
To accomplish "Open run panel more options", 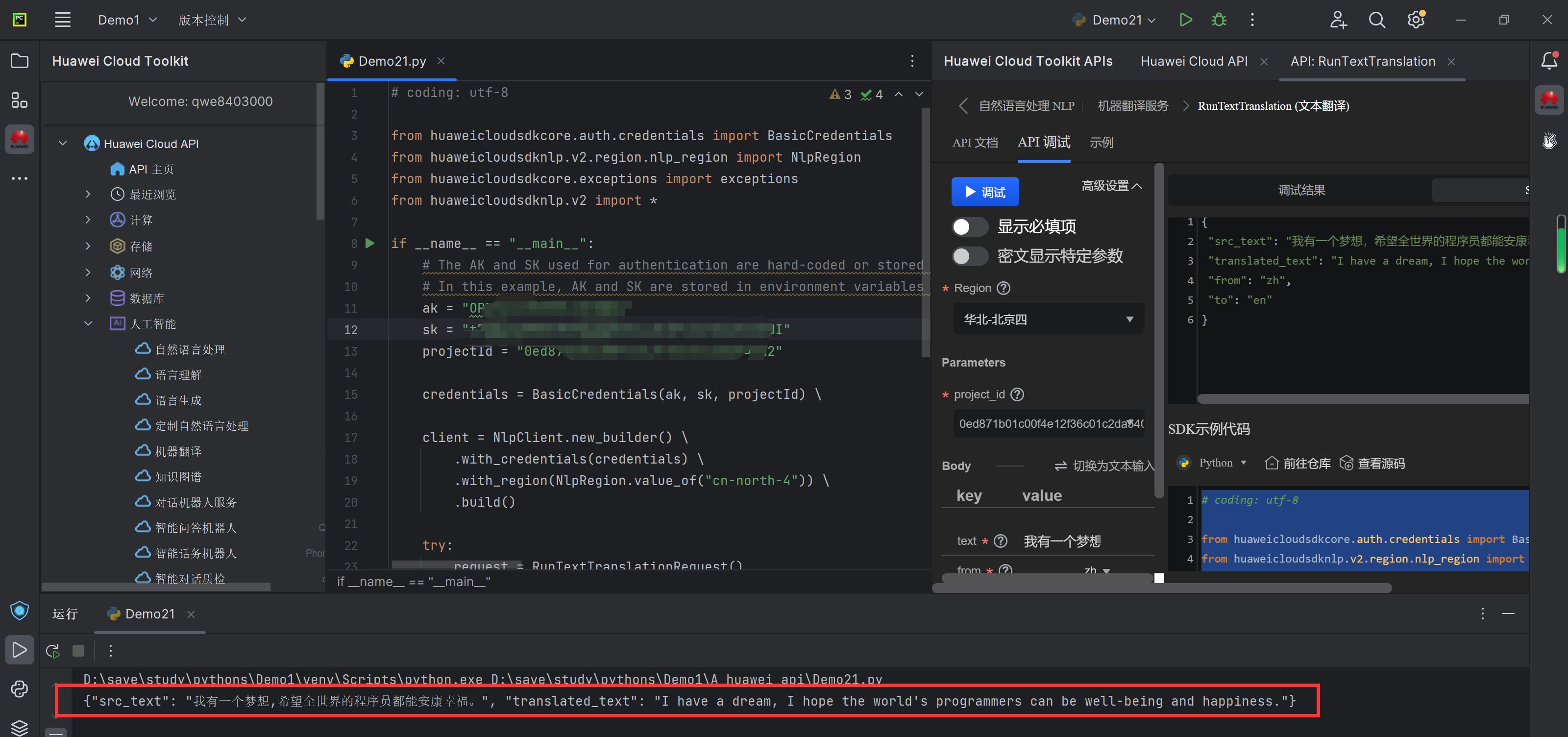I will [x=110, y=651].
